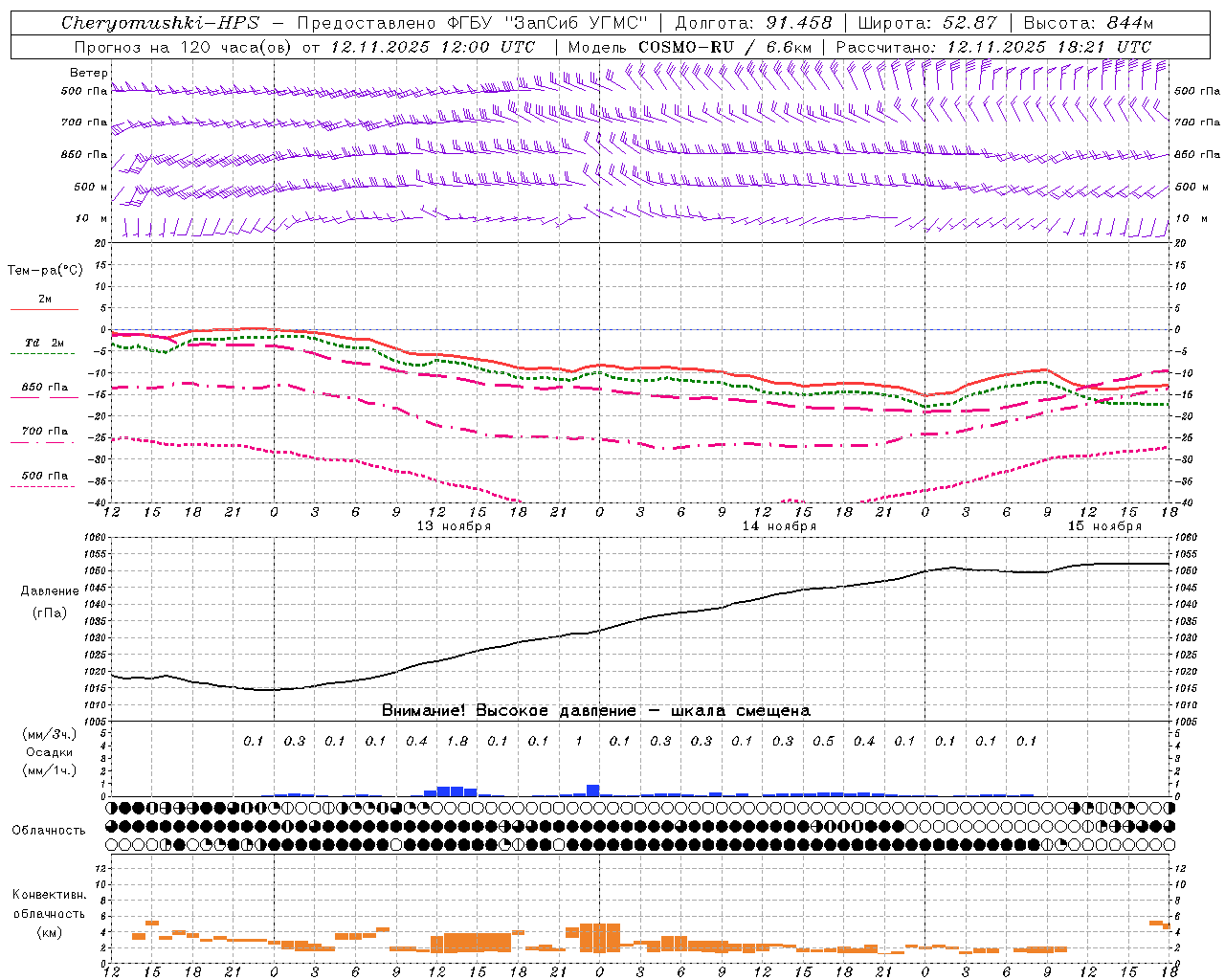Click the Модель COSMO-RU / 6.6км label

point(689,47)
